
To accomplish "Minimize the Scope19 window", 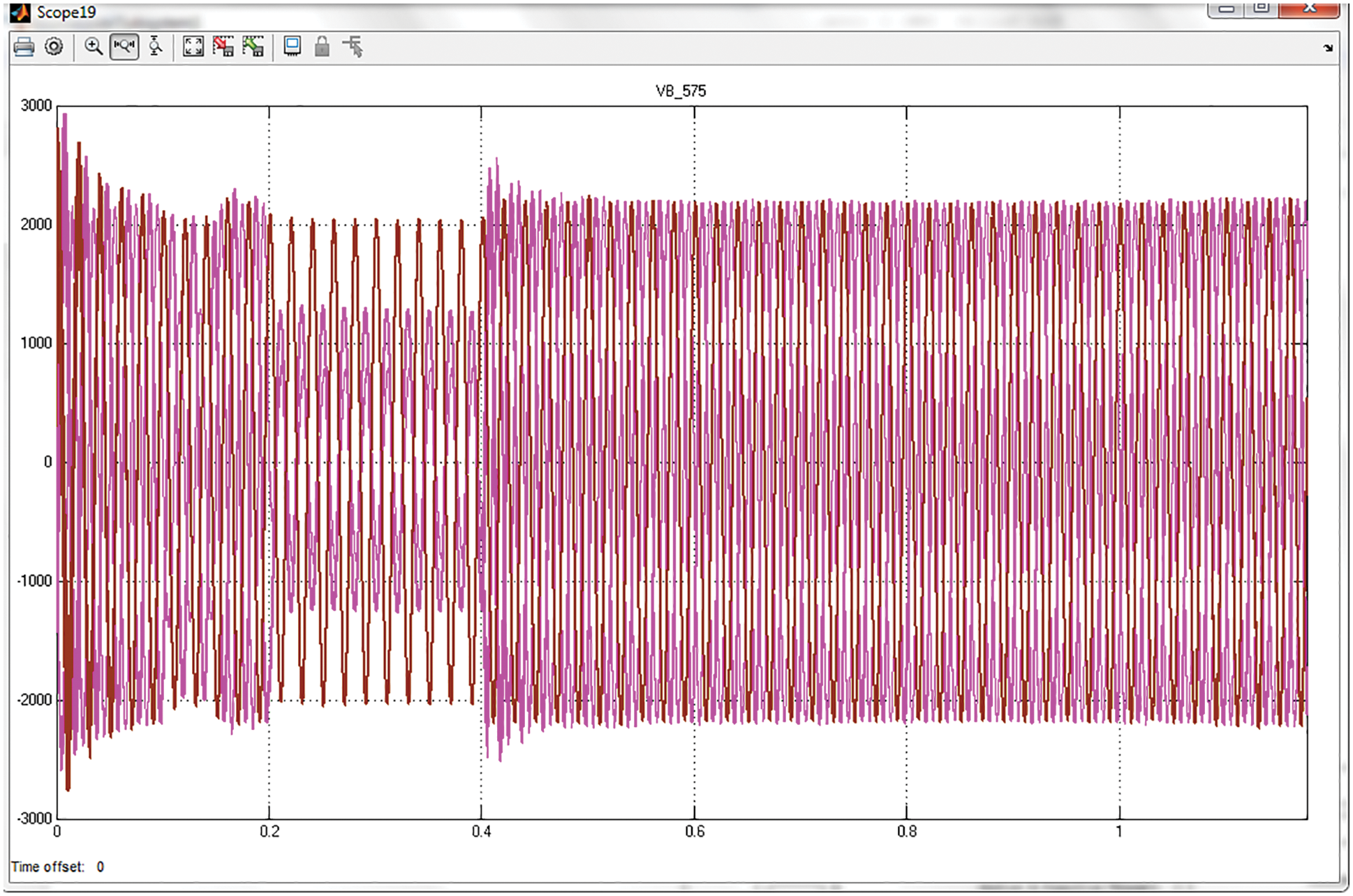I will point(1227,9).
